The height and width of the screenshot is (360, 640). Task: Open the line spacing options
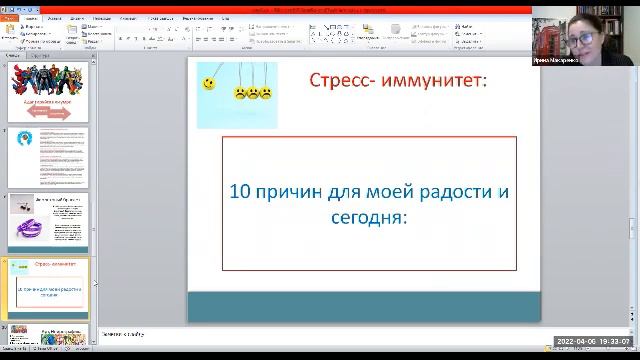241,29
